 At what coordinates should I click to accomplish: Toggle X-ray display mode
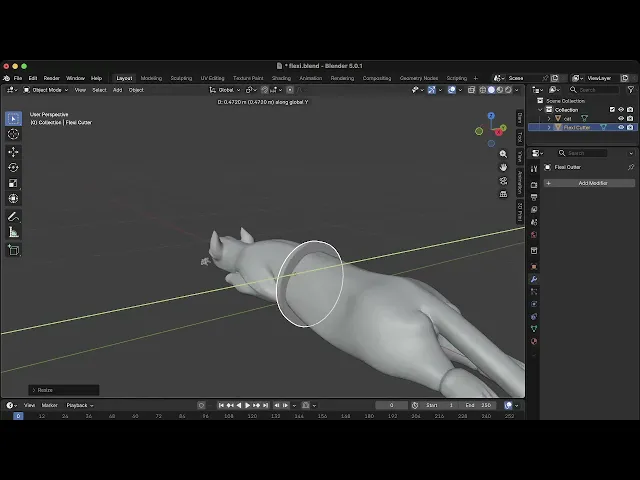pos(471,90)
